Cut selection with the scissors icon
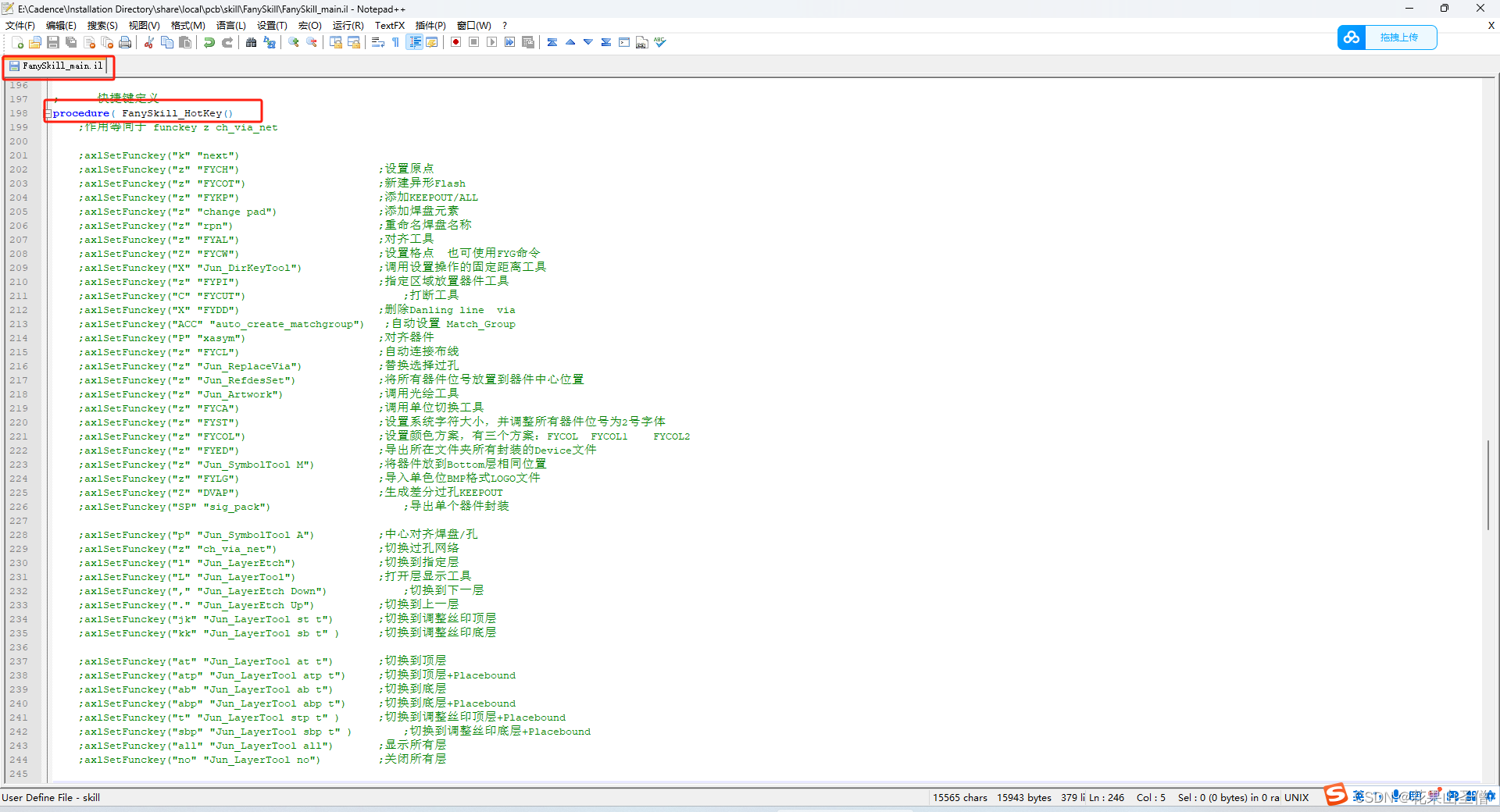The width and height of the screenshot is (1500, 812). [x=148, y=42]
